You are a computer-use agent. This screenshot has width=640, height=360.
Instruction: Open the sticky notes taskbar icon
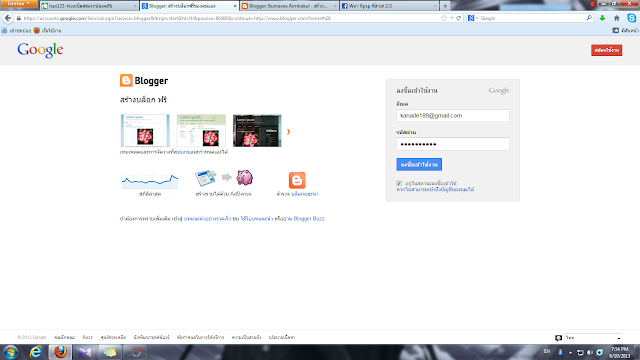pyautogui.click(x=110, y=352)
